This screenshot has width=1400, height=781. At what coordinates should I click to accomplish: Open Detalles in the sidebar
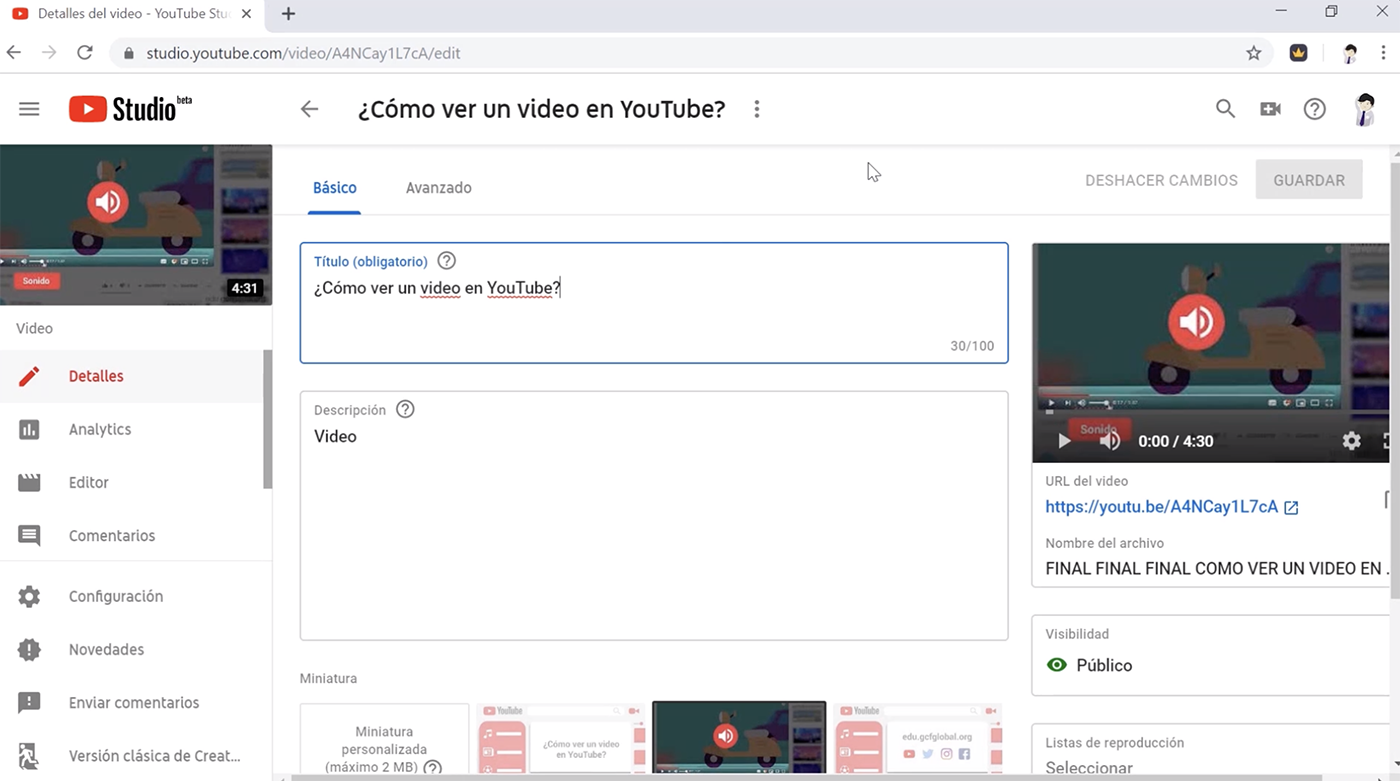click(x=131, y=376)
